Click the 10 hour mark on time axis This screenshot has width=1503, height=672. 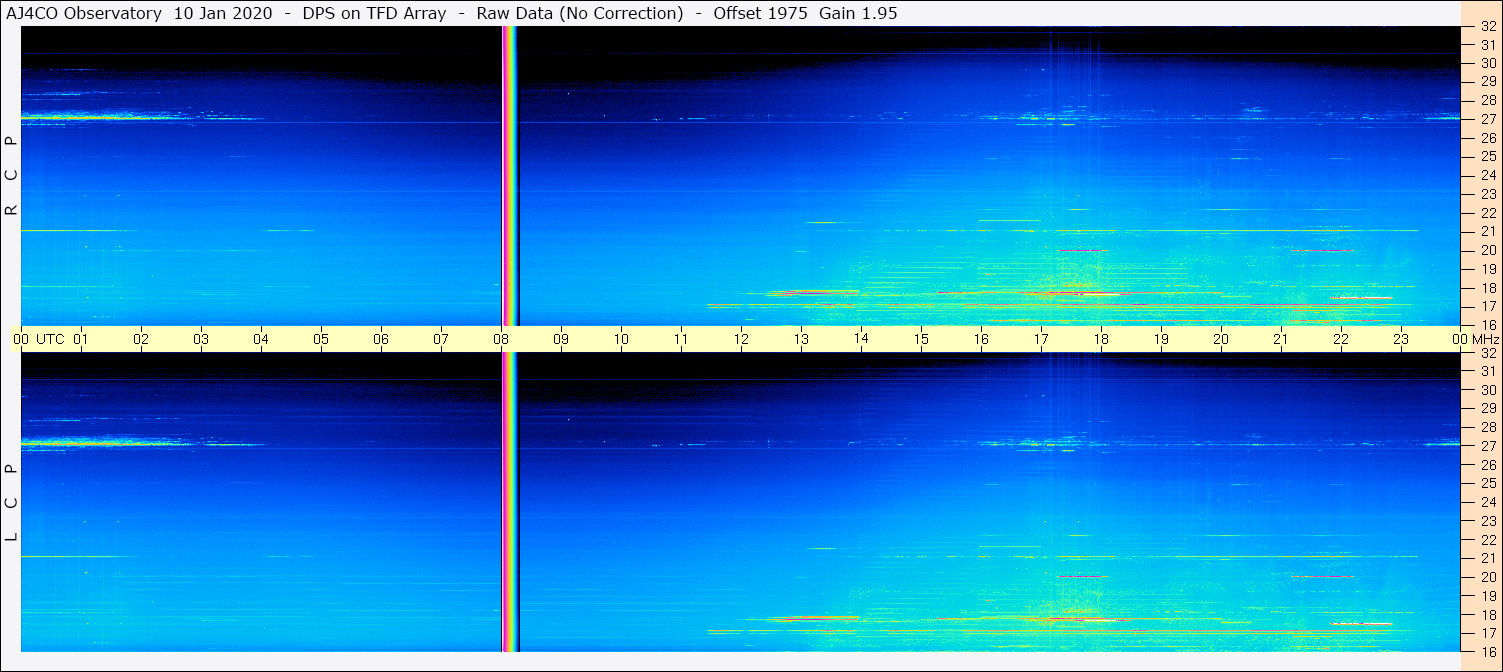[x=621, y=339]
